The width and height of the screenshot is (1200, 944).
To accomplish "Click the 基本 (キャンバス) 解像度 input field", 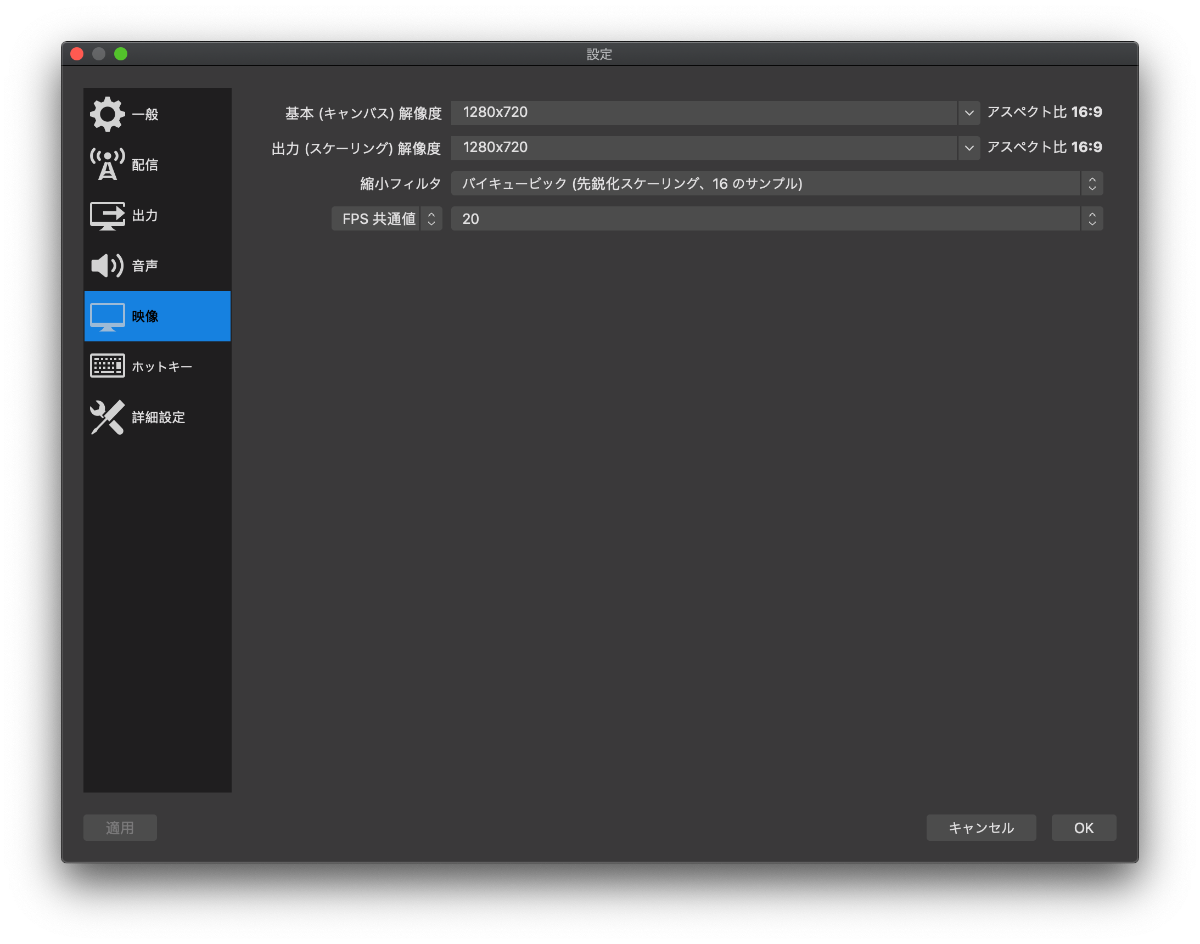I will coord(704,112).
